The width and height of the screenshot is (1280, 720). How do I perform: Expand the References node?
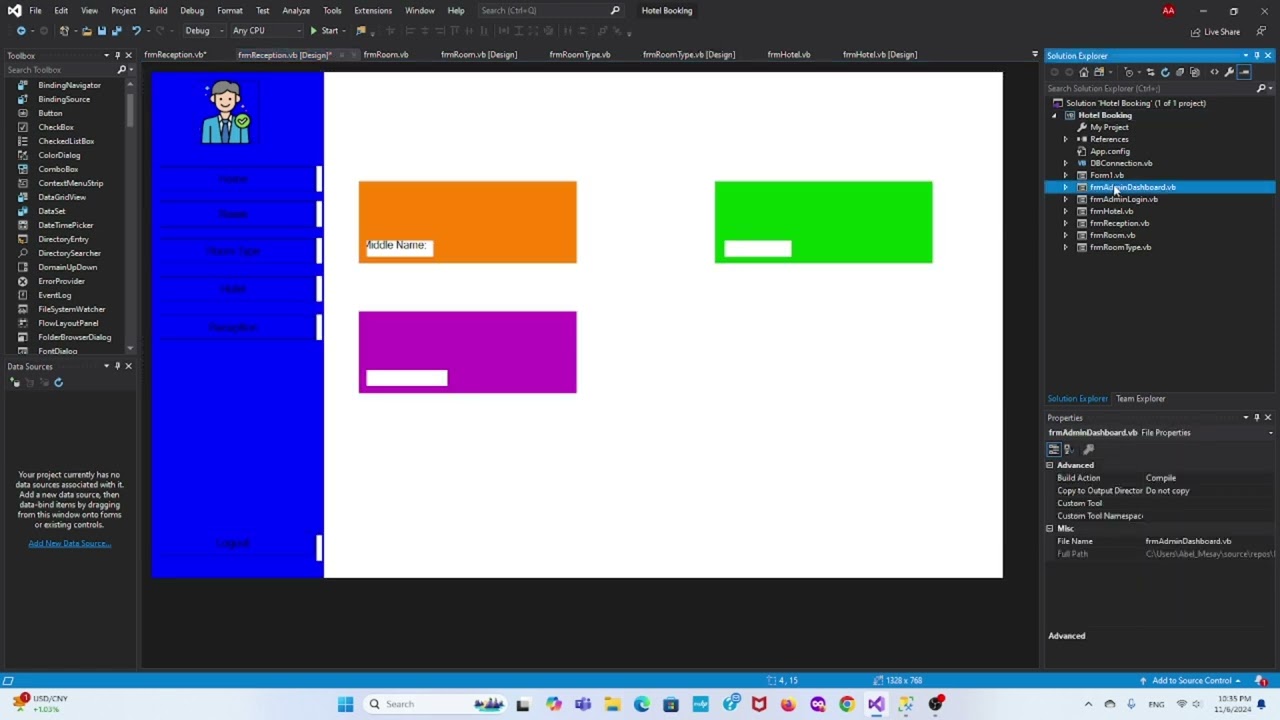coord(1065,139)
